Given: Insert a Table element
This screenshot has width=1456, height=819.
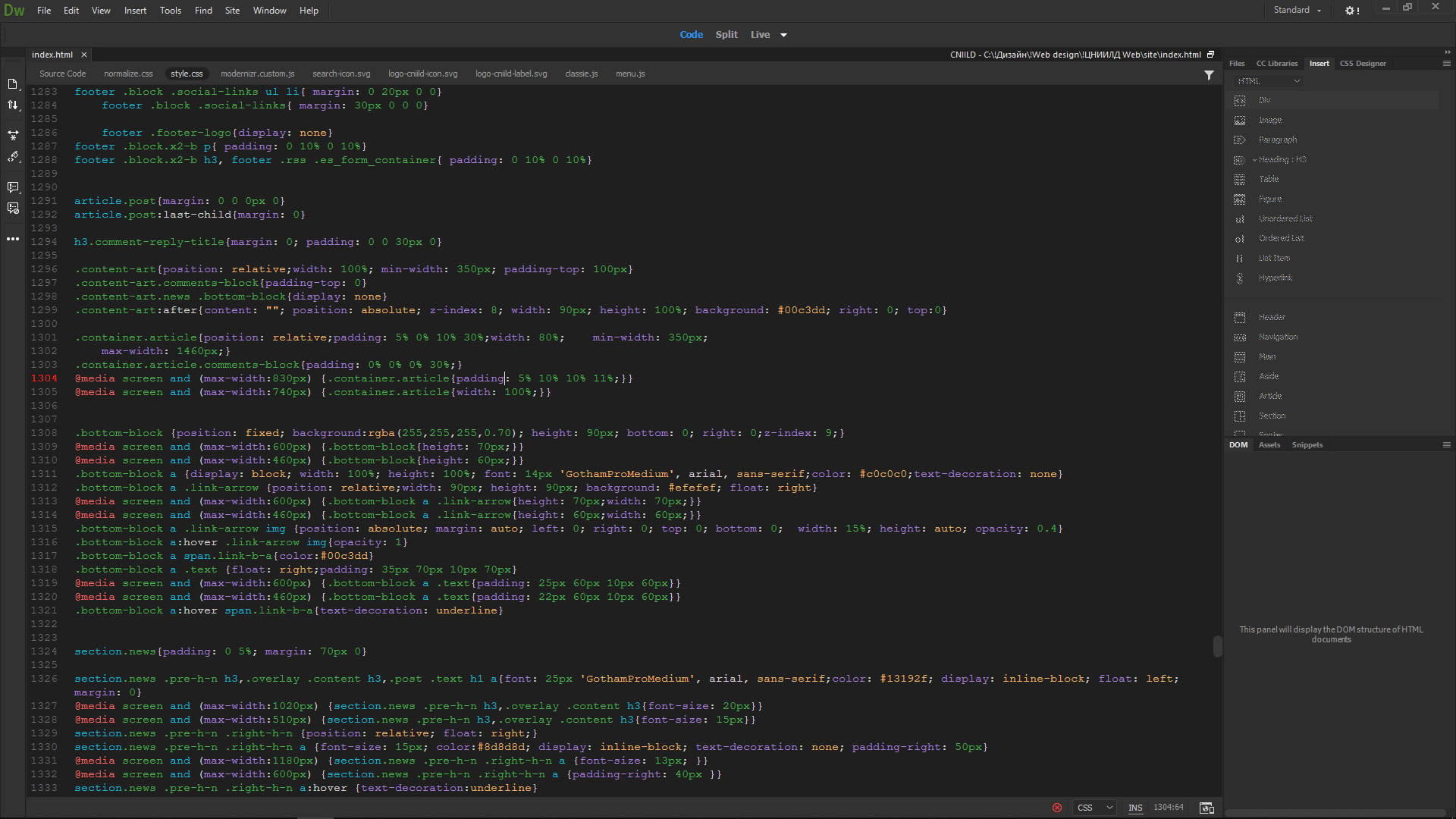Looking at the screenshot, I should pos(1268,179).
